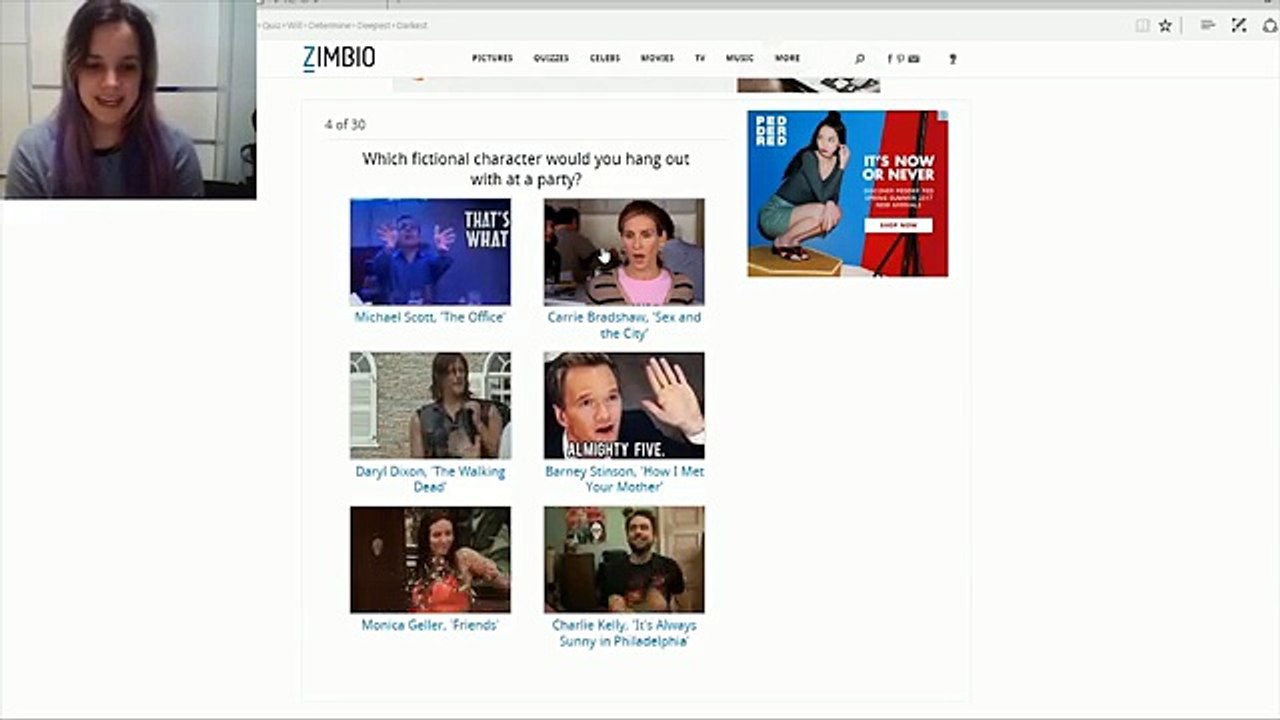Open the browser web note icon
Screen dimensions: 1280x720
coord(1239,25)
